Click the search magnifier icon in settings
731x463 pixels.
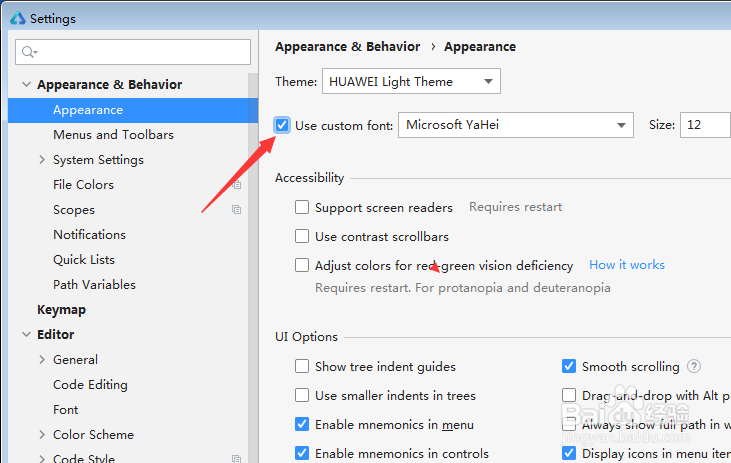[x=29, y=52]
